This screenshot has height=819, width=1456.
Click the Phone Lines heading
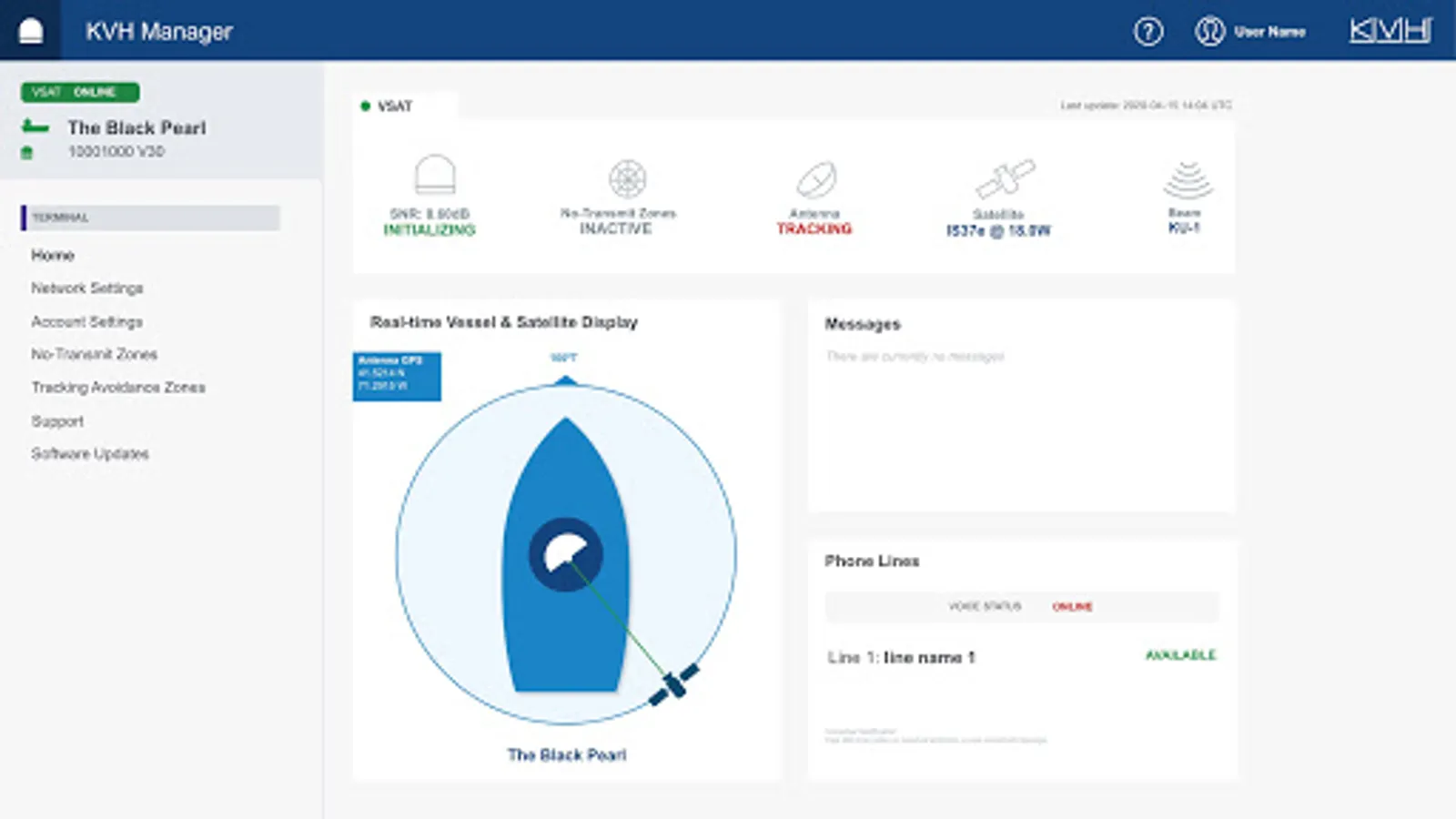pos(872,561)
